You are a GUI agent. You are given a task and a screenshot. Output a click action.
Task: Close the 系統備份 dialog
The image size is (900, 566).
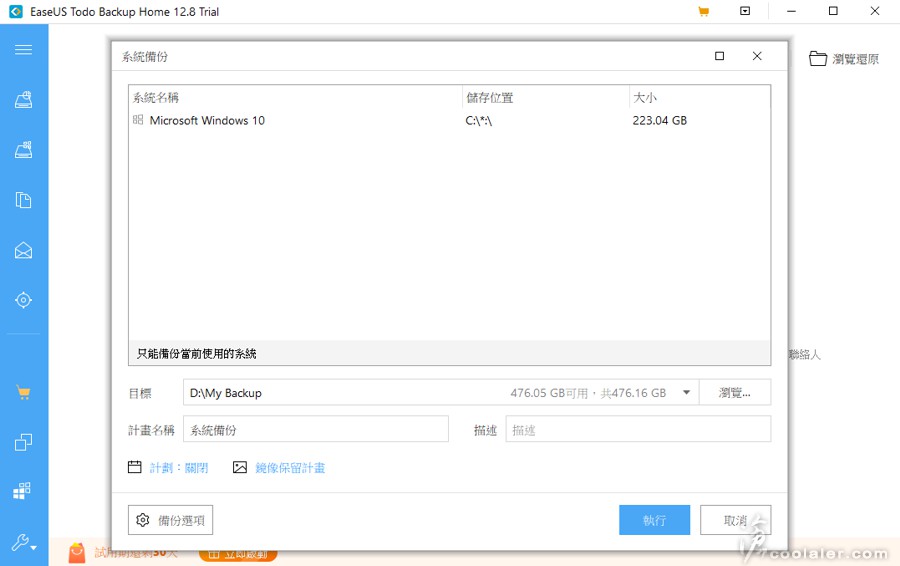[x=757, y=56]
